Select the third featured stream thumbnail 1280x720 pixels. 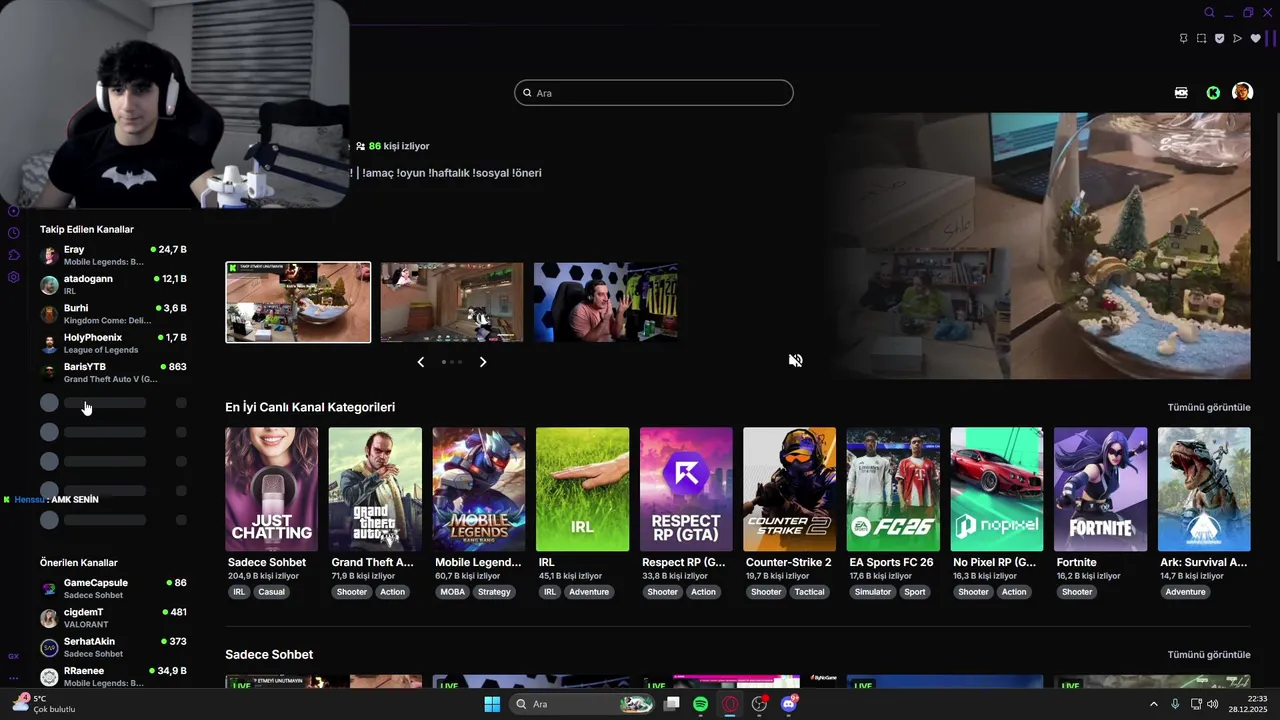point(606,302)
